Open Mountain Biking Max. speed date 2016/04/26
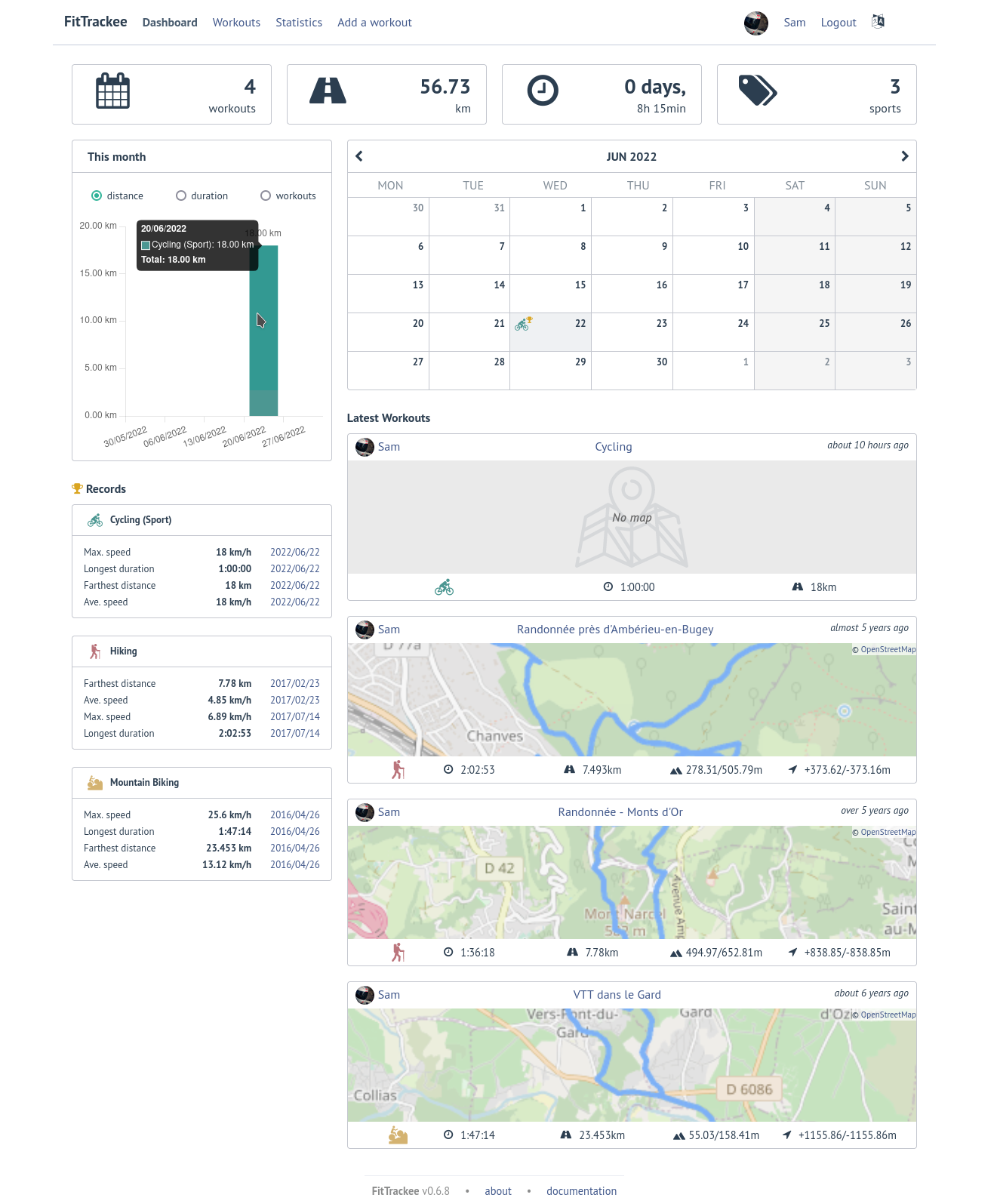The height and width of the screenshot is (1204, 997). (295, 815)
